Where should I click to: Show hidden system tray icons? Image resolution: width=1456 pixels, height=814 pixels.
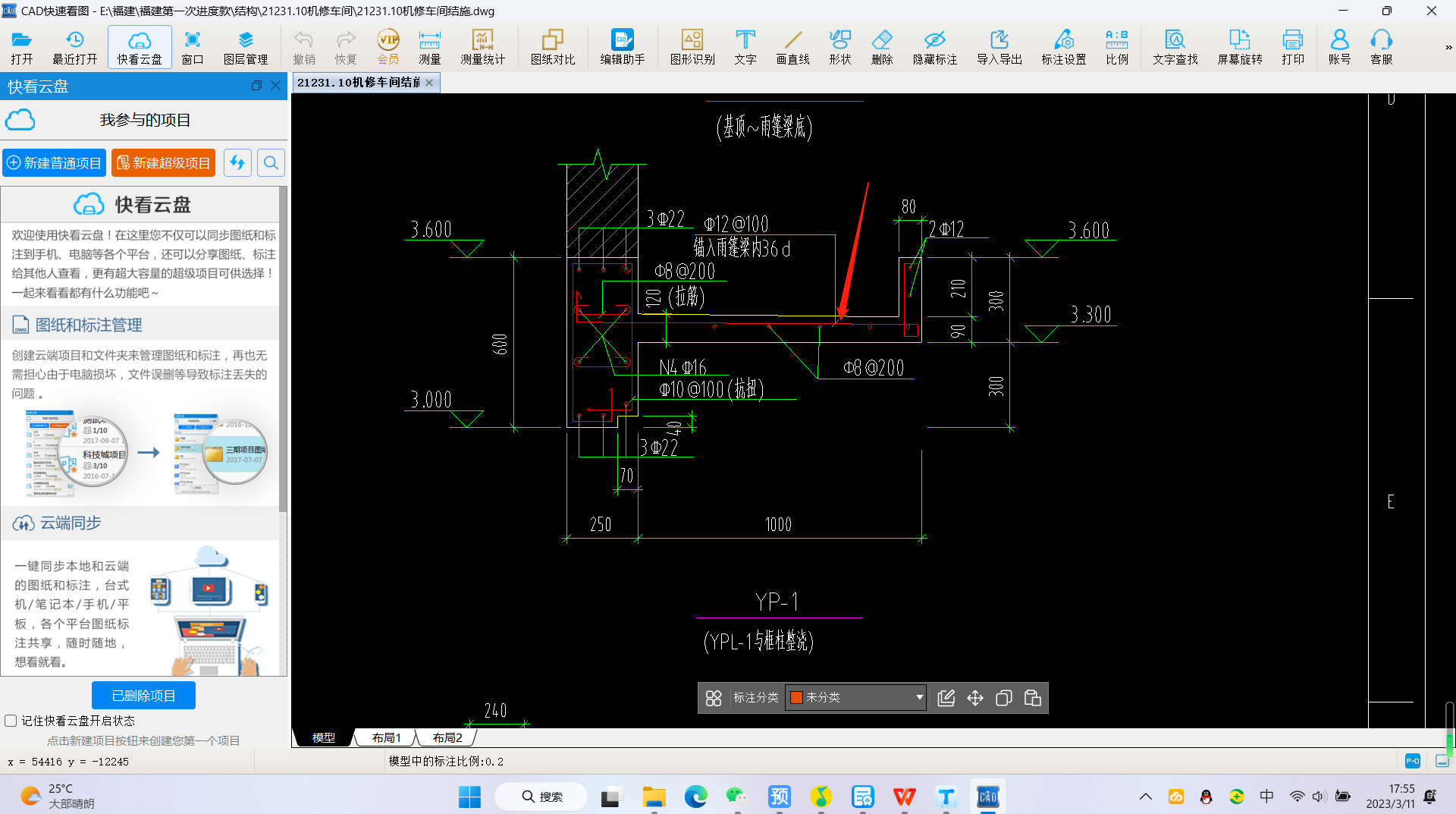(x=1145, y=797)
